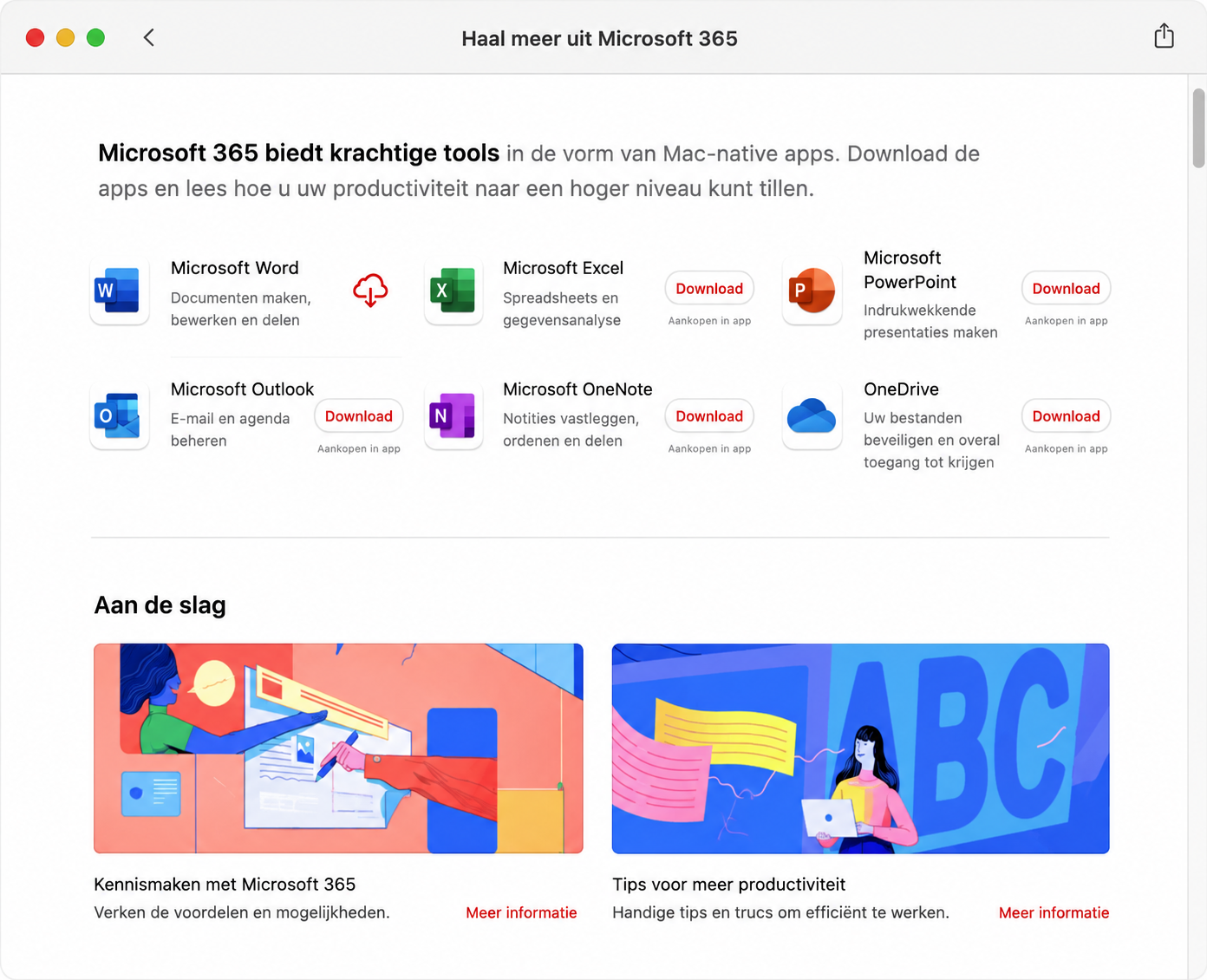Open the Kennismaken met Microsoft 365 illustration

[338, 748]
